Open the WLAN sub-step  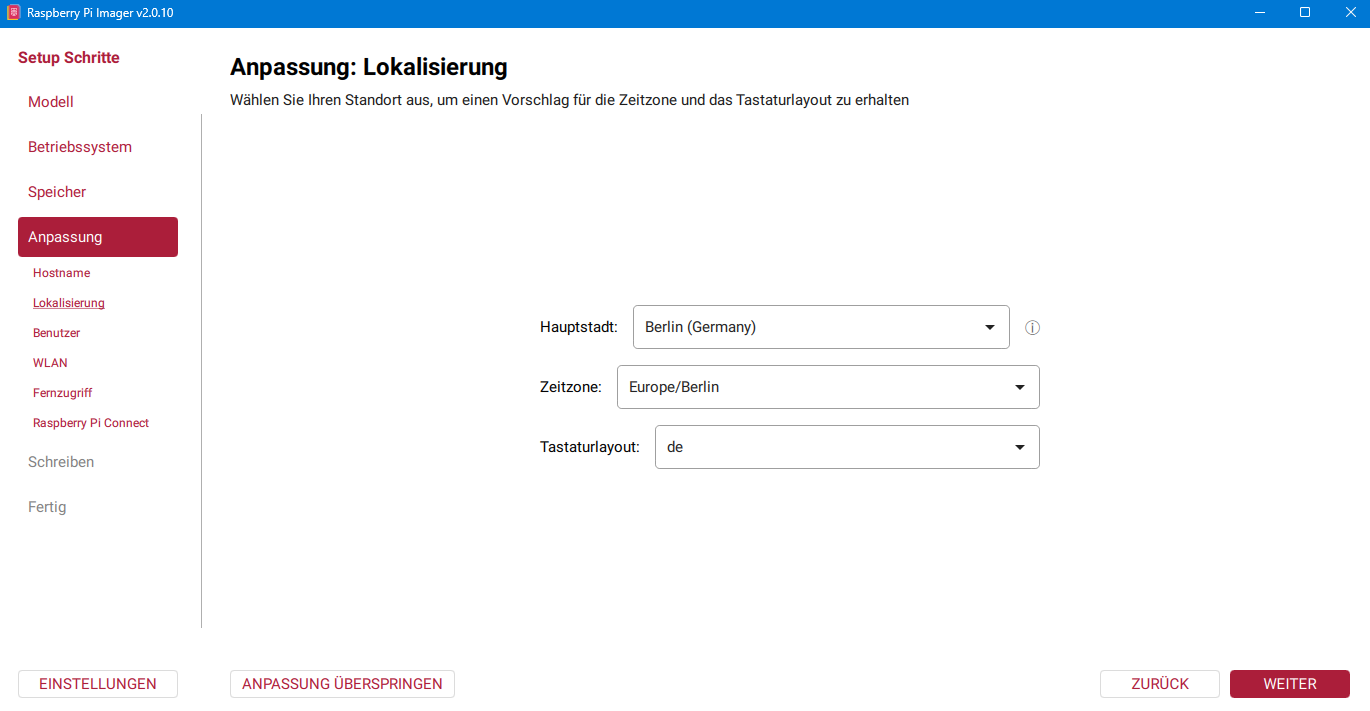(x=50, y=363)
